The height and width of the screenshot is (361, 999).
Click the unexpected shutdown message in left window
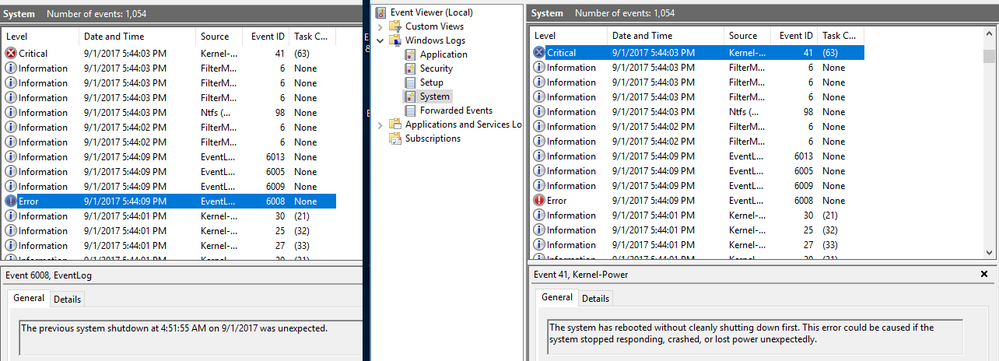pyautogui.click(x=174, y=328)
